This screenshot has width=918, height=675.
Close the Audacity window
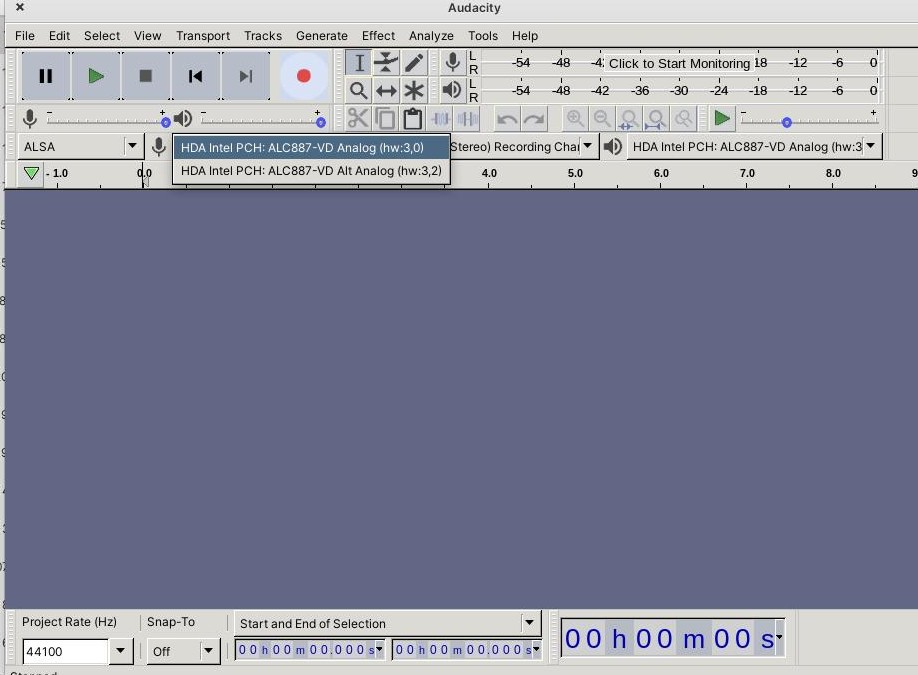click(x=19, y=7)
